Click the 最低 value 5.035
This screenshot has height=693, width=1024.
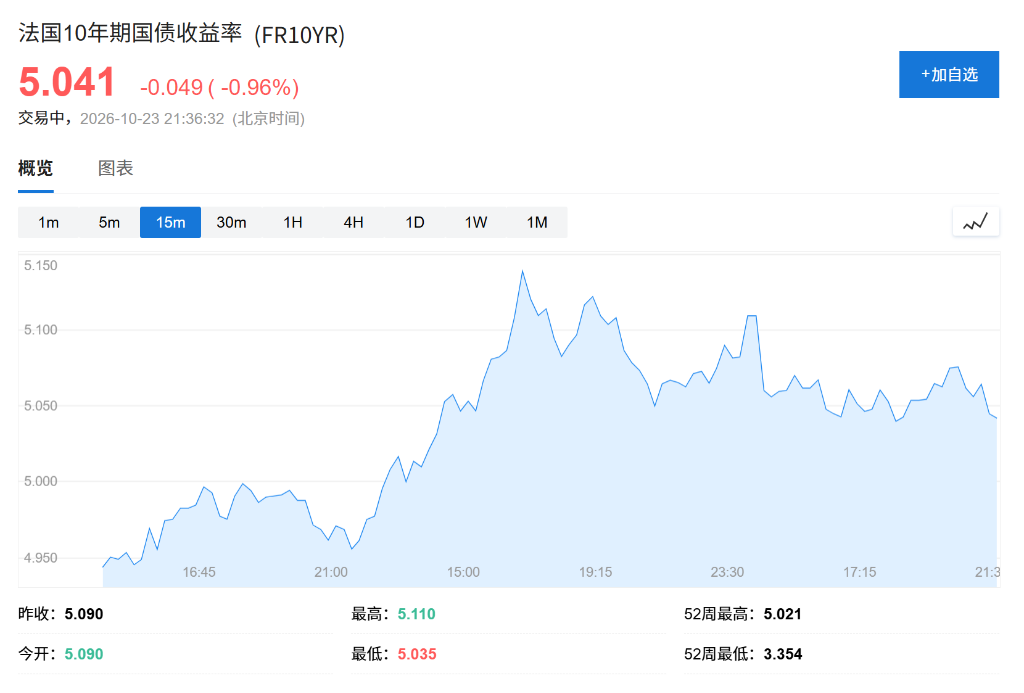[417, 654]
